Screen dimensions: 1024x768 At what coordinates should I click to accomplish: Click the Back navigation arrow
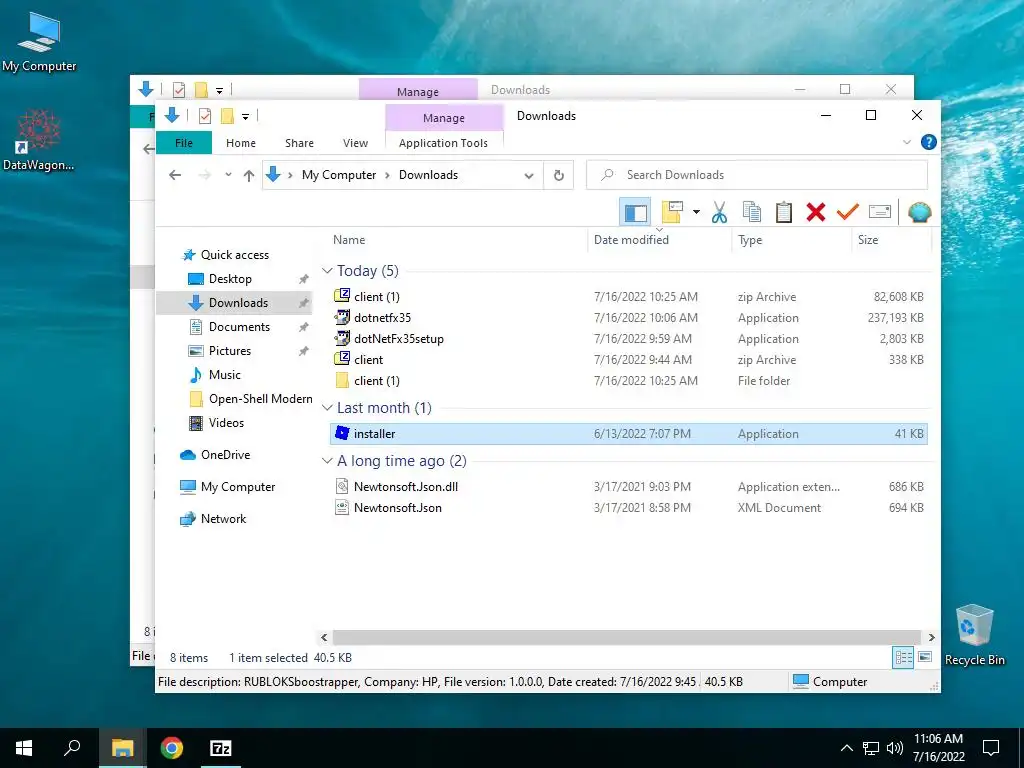(x=175, y=175)
